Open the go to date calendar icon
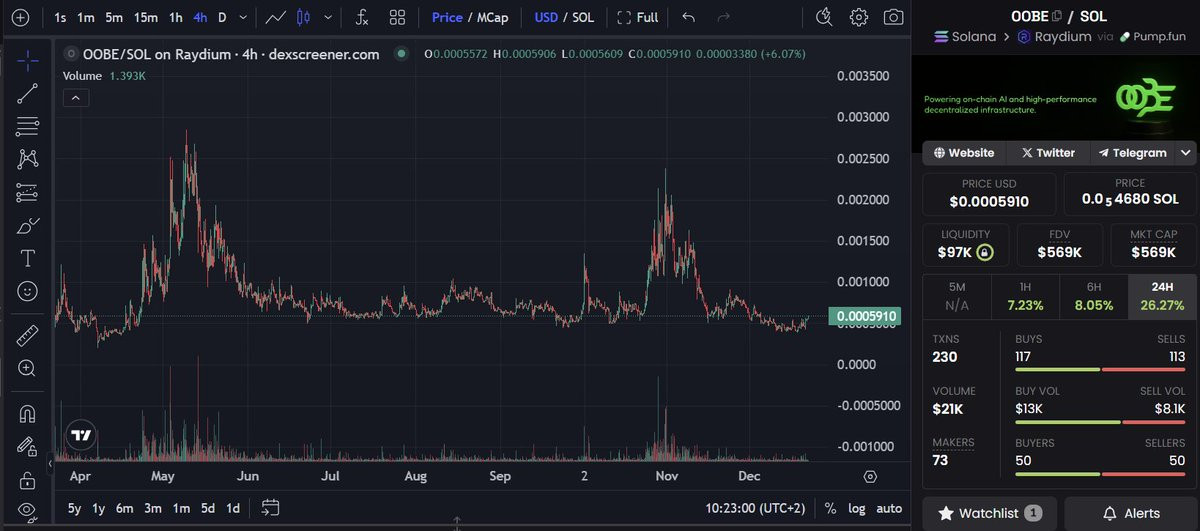 pos(270,508)
